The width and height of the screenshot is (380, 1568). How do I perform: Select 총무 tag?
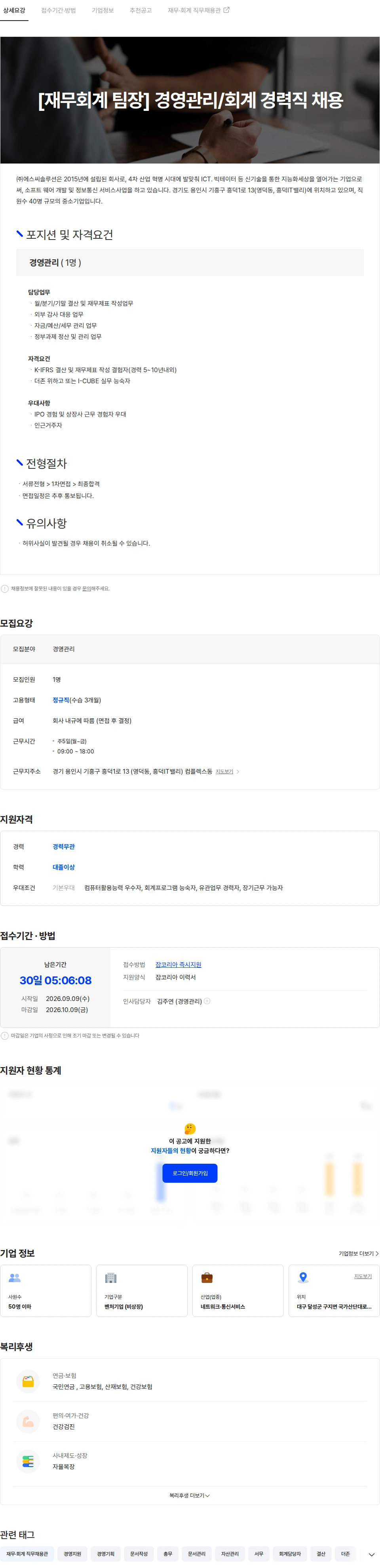pos(167,1554)
